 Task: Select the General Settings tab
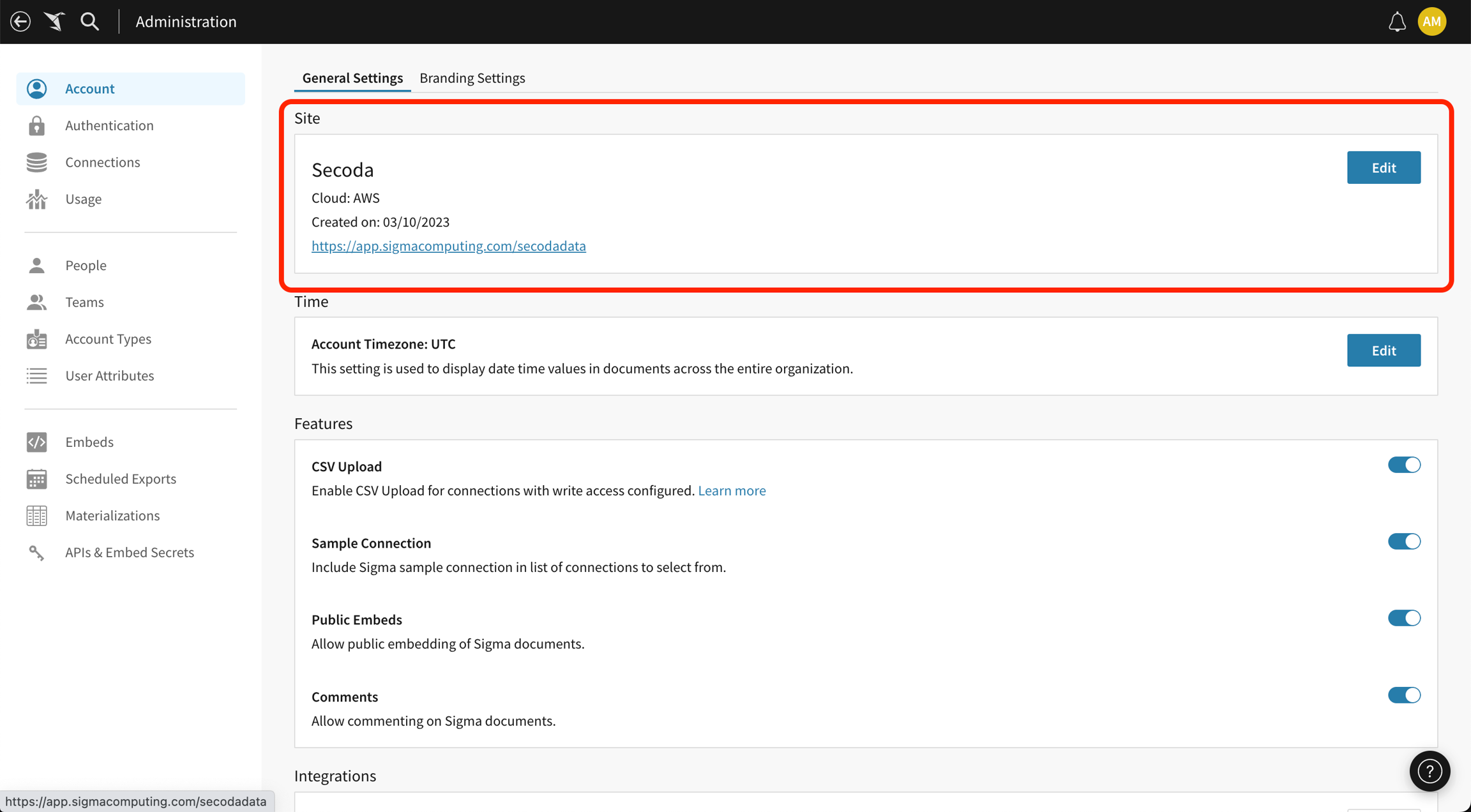(352, 78)
